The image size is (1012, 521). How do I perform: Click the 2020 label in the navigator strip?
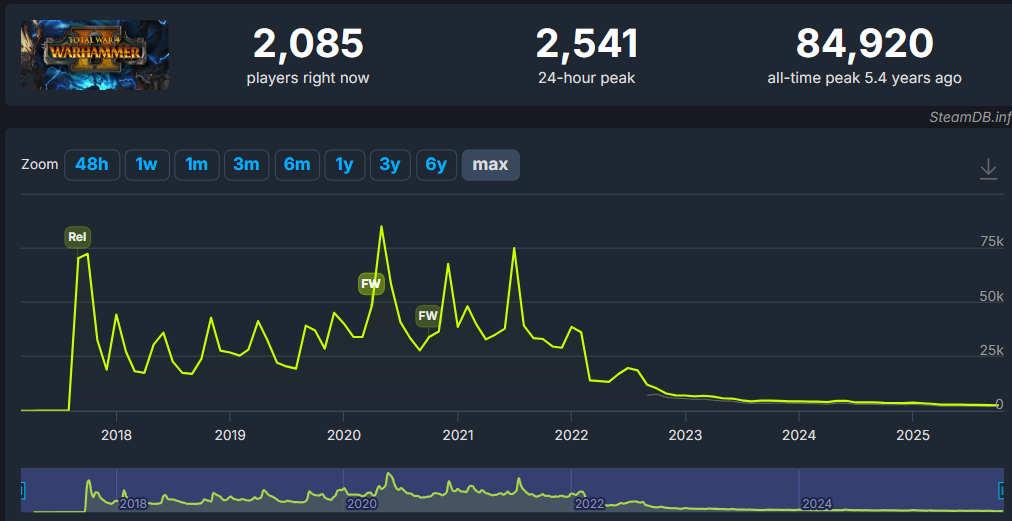point(361,504)
